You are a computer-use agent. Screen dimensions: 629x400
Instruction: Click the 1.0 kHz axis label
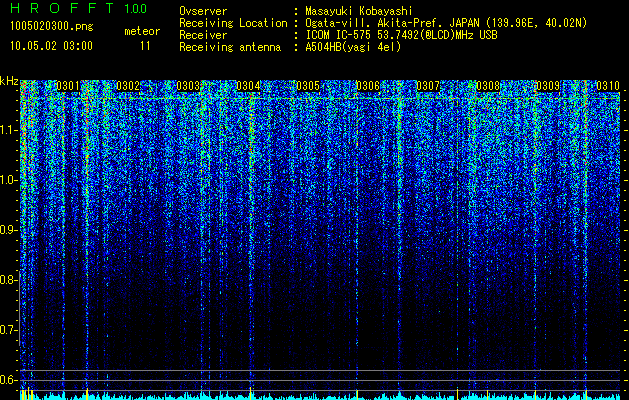click(x=8, y=181)
